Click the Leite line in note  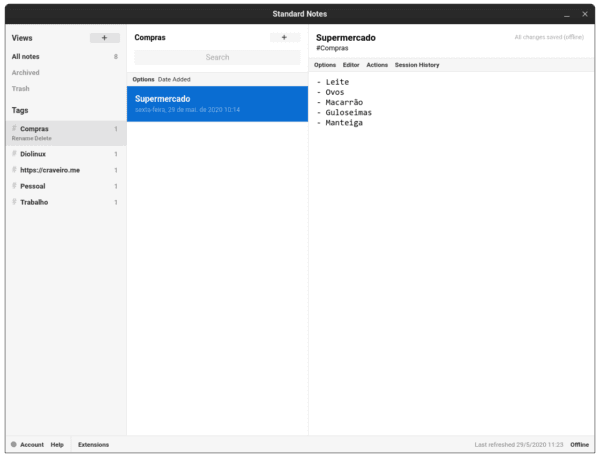pyautogui.click(x=333, y=82)
